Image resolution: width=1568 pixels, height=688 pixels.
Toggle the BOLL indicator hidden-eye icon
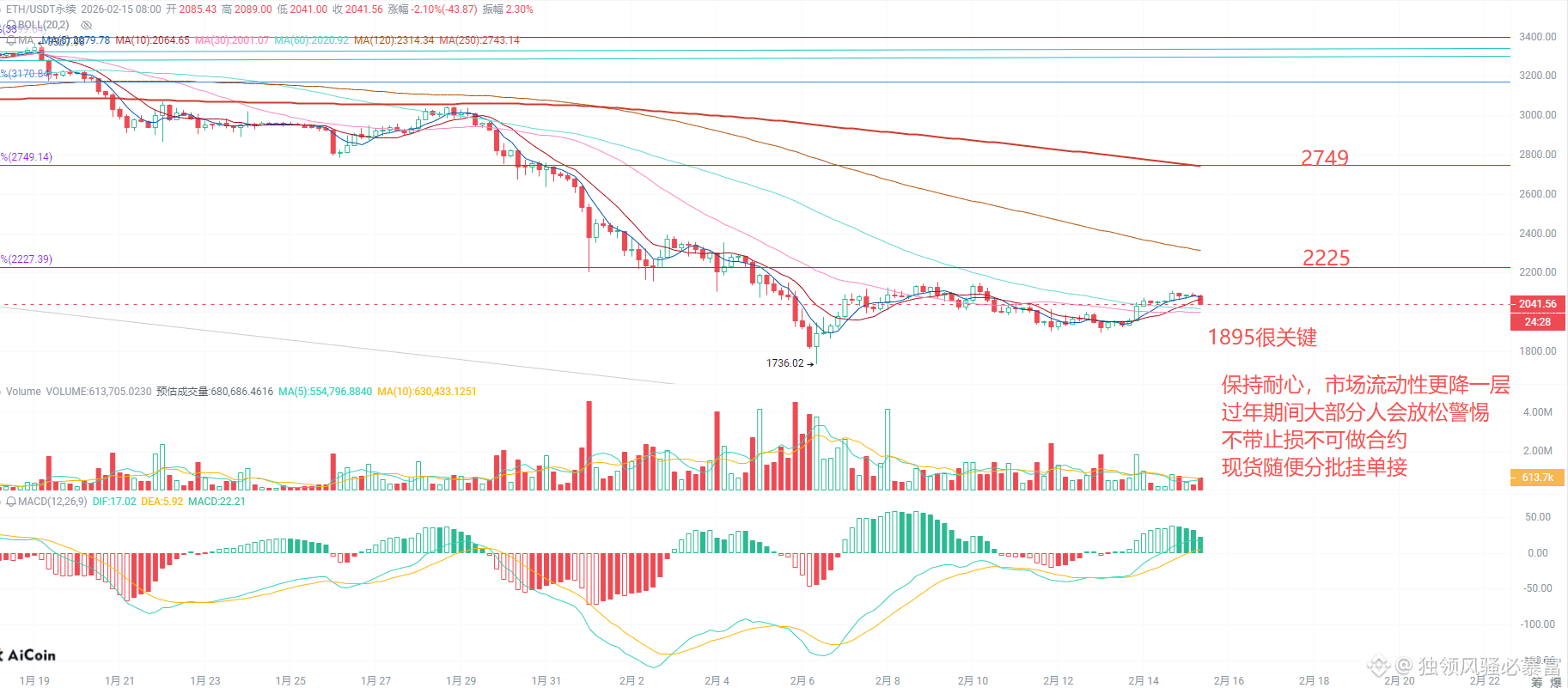pyautogui.click(x=86, y=25)
